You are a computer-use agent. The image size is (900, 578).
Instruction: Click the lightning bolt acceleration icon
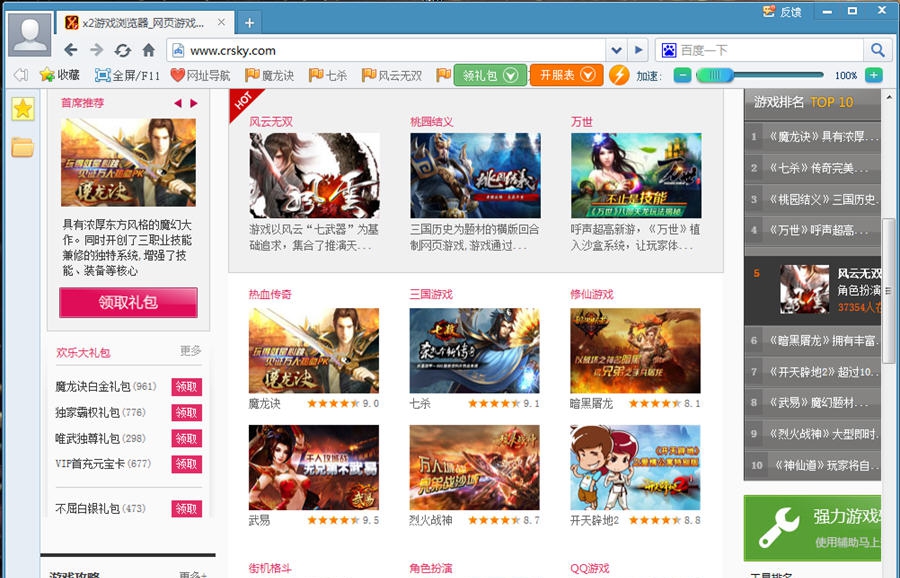click(619, 75)
